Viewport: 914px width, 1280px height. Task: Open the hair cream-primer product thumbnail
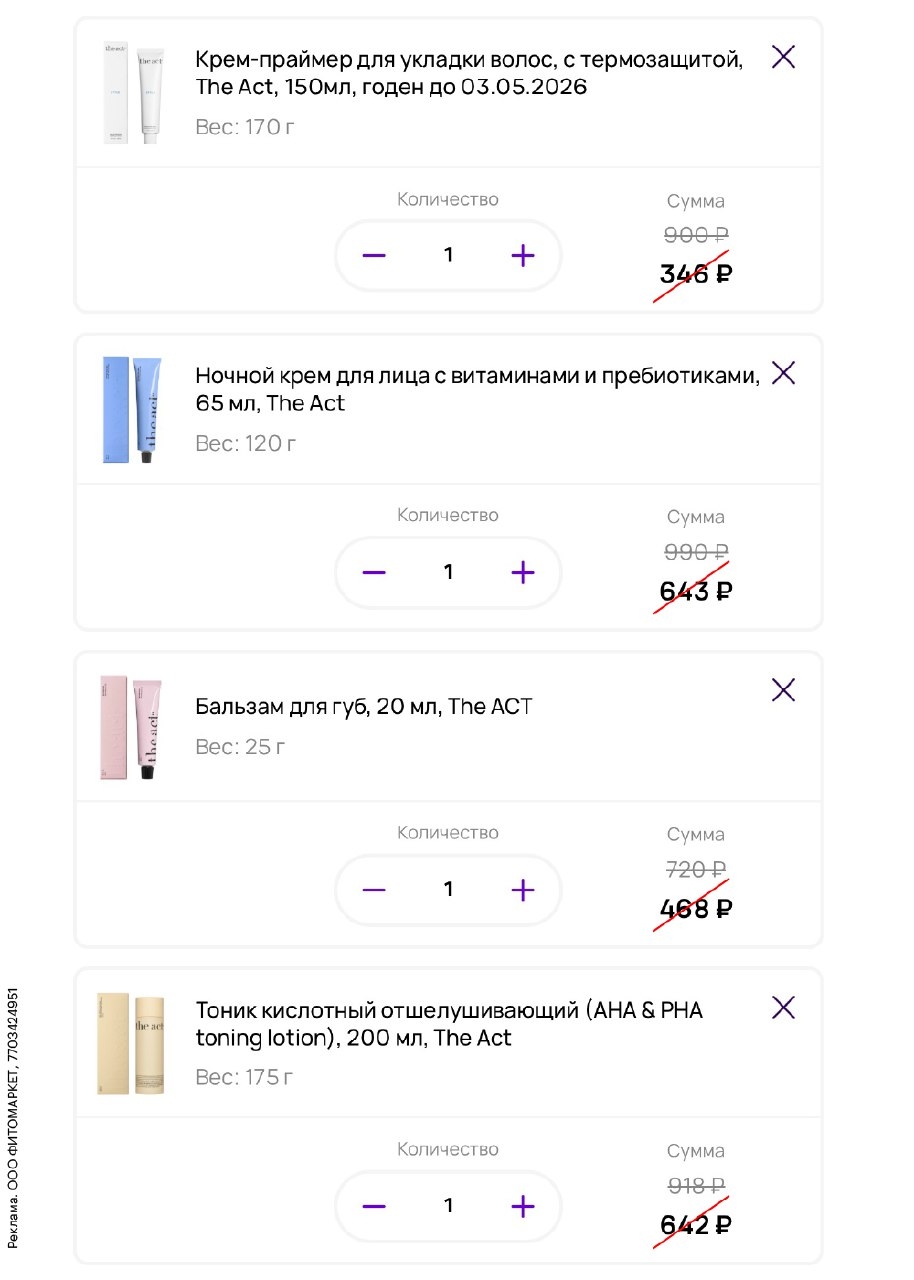132,93
